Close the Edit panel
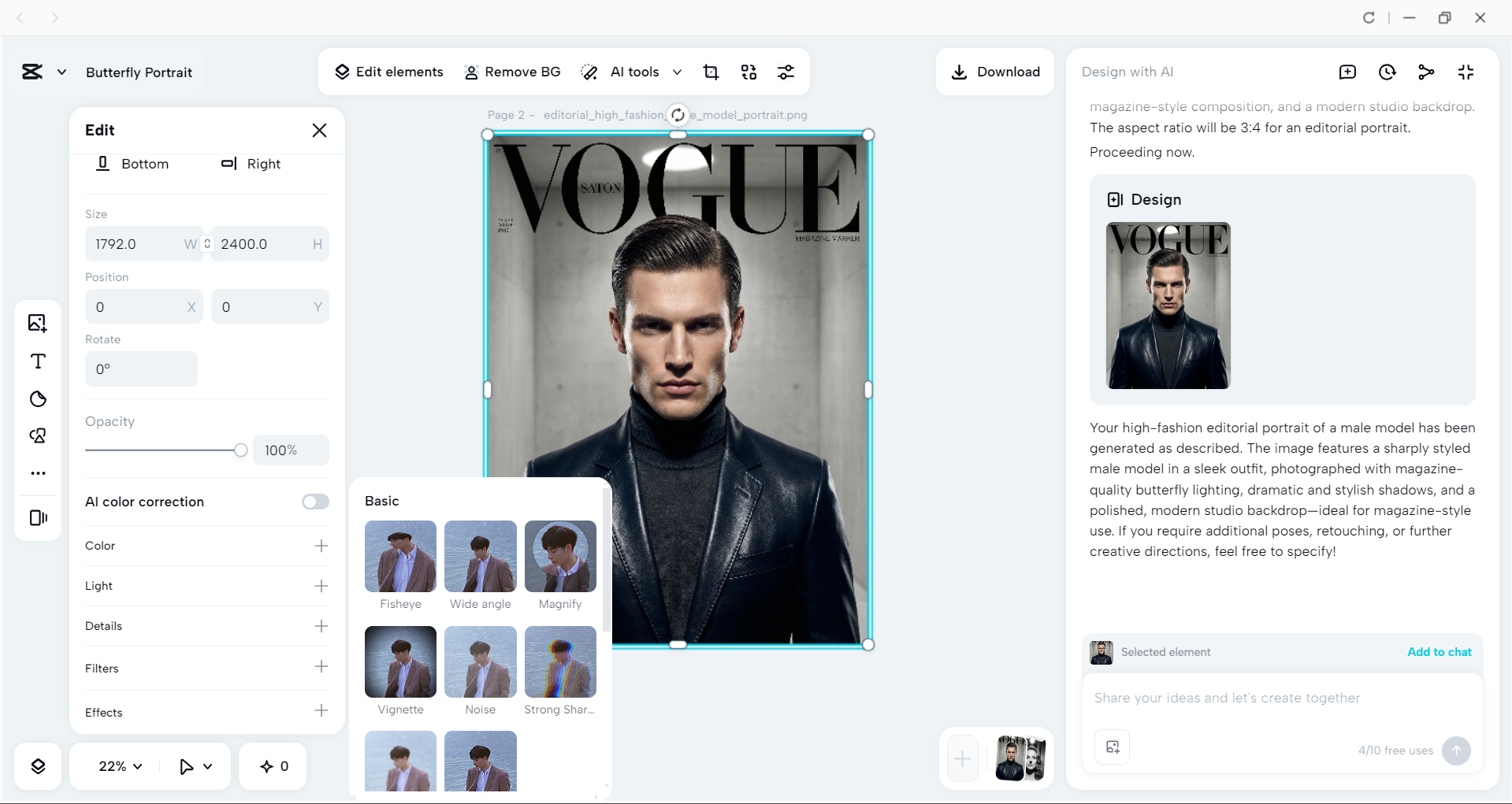Screen dimensions: 1512x804 tap(319, 131)
